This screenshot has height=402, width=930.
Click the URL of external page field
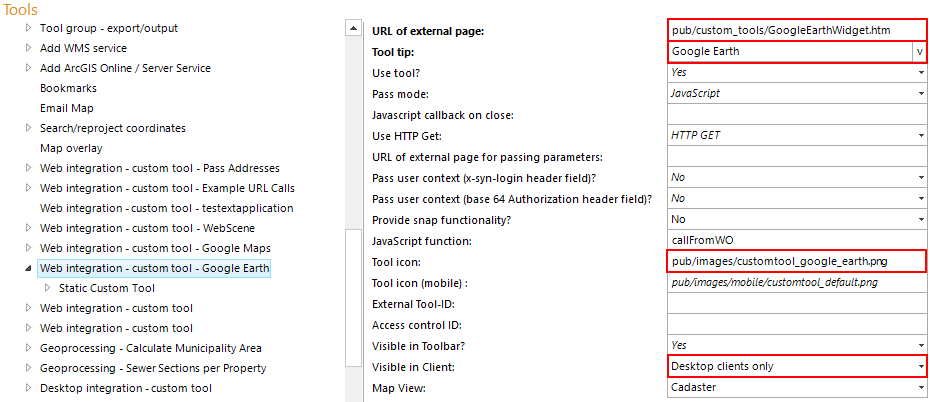click(x=797, y=30)
